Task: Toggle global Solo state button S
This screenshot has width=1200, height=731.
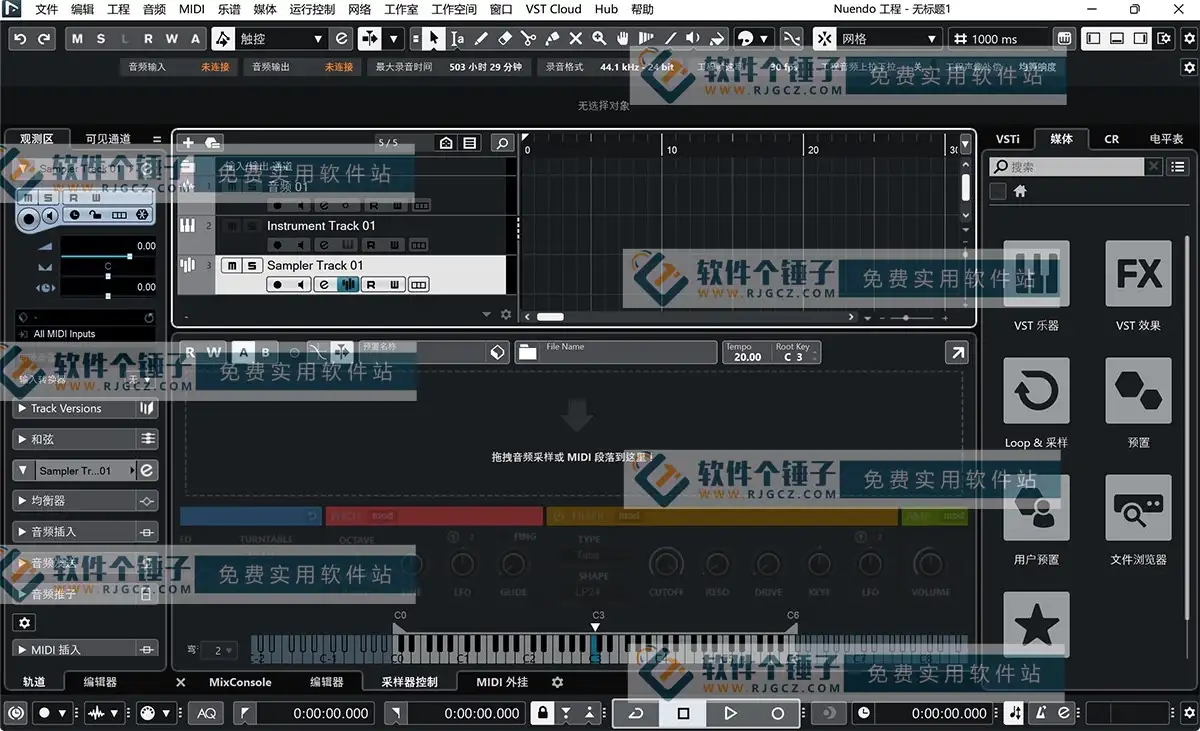Action: point(101,39)
